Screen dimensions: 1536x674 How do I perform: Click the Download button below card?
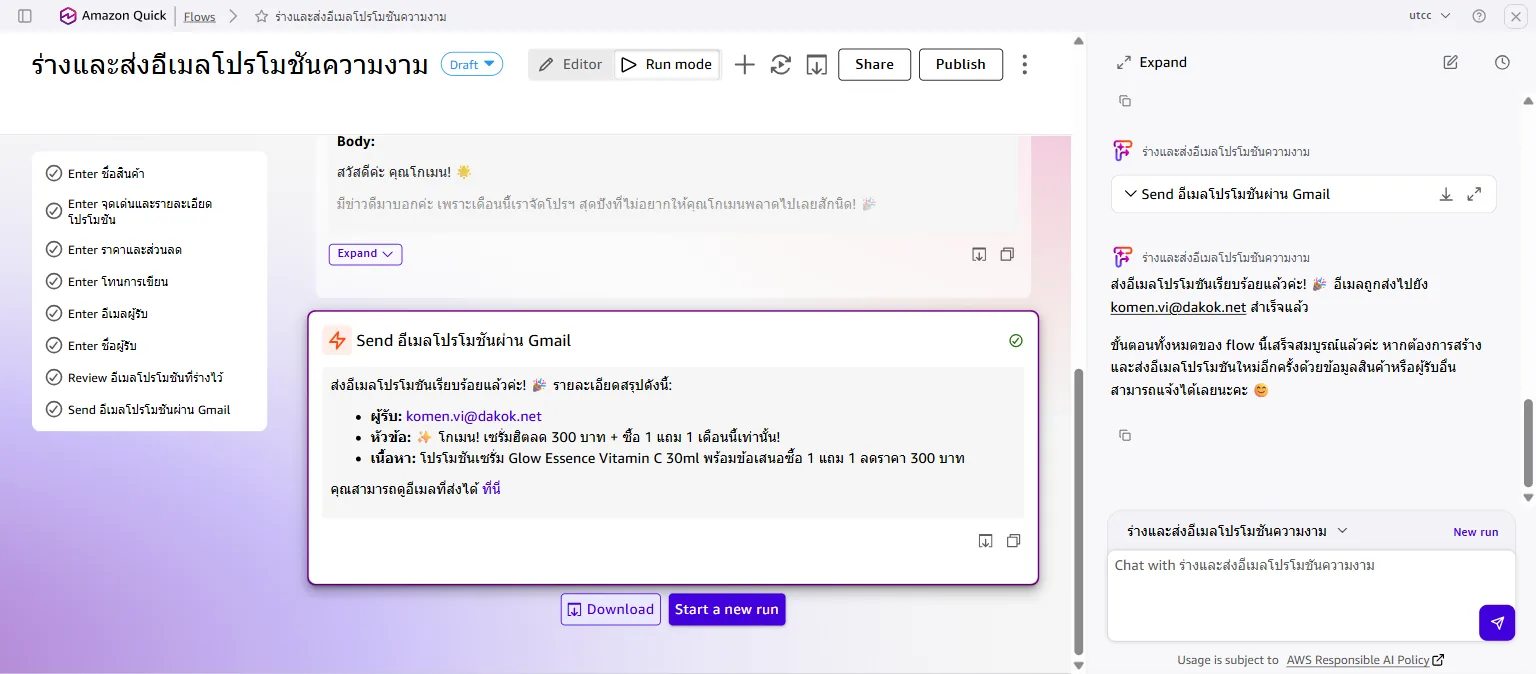tap(611, 609)
